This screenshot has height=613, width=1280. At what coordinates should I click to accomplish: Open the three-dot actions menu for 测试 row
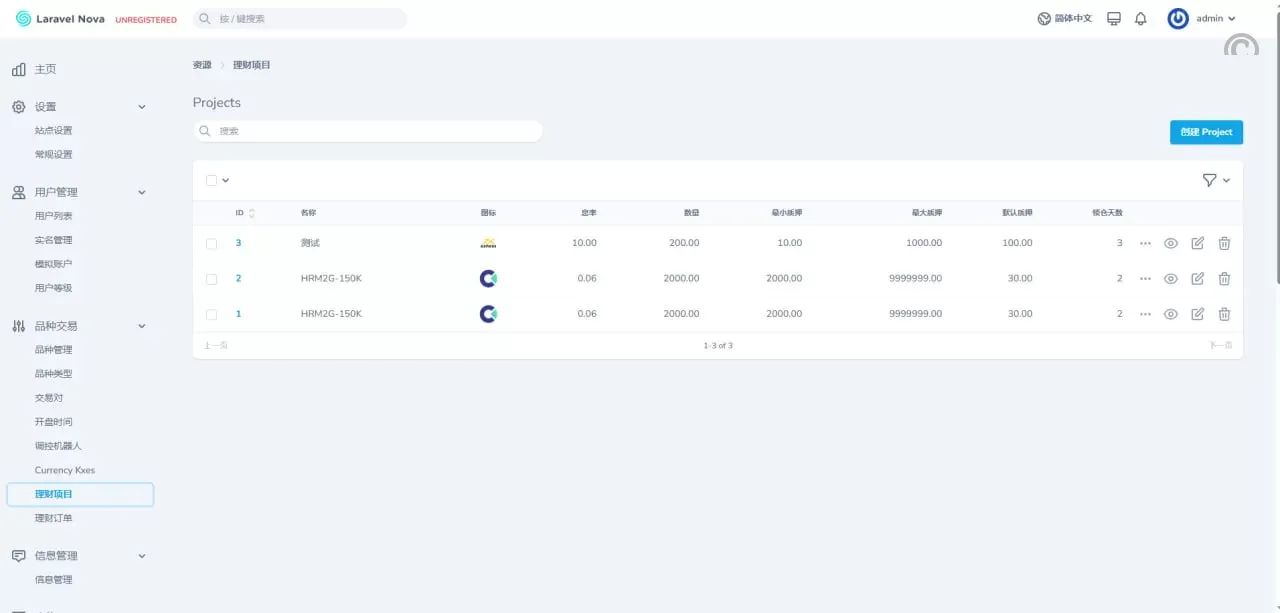coord(1145,243)
